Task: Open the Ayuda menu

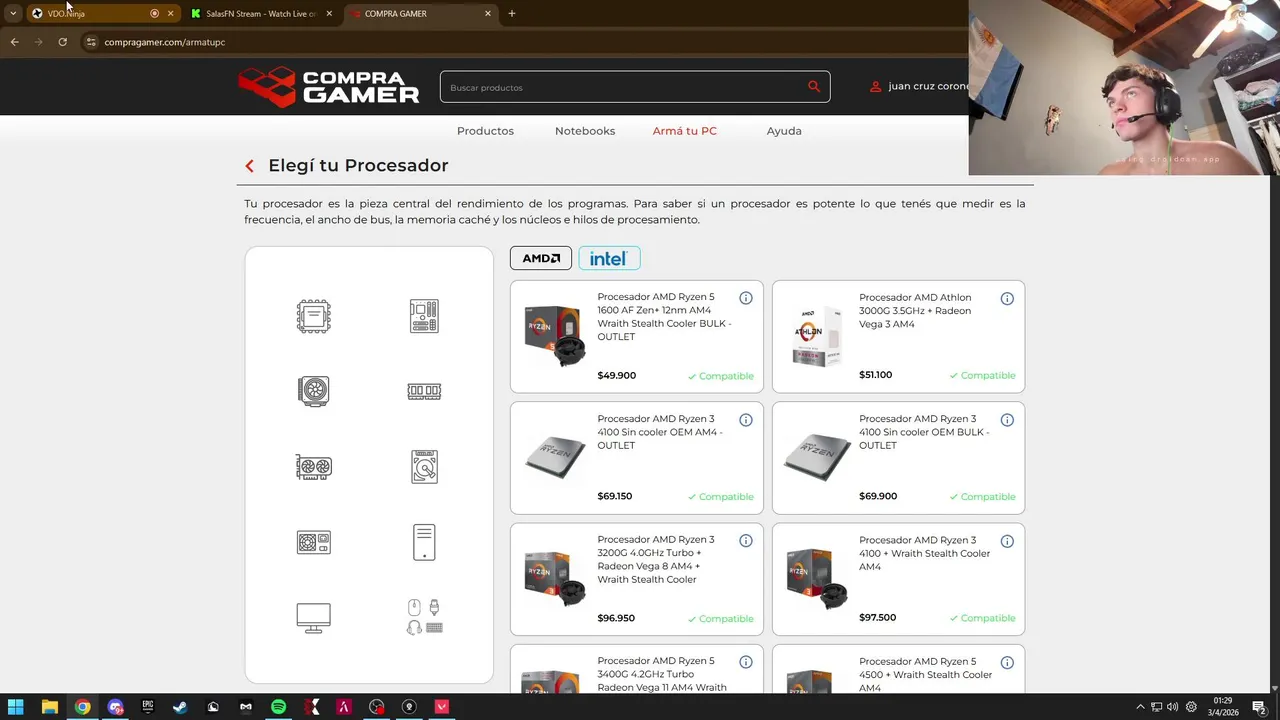Action: (784, 131)
